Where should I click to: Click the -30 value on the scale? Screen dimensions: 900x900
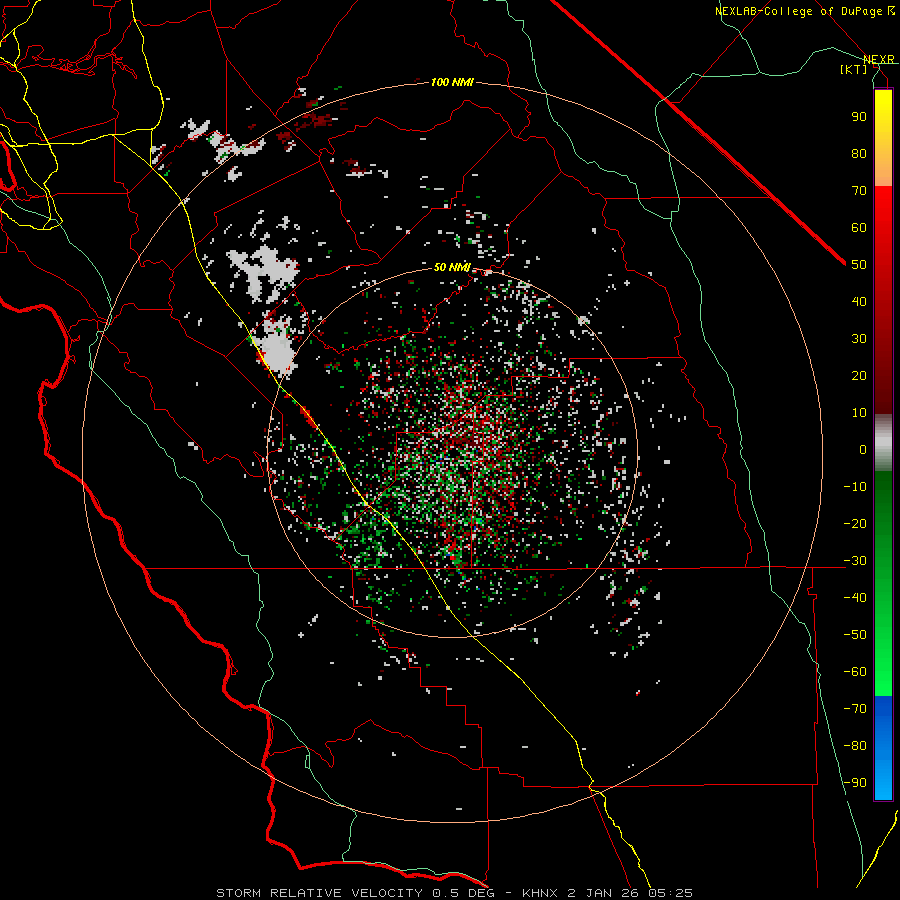[x=855, y=561]
